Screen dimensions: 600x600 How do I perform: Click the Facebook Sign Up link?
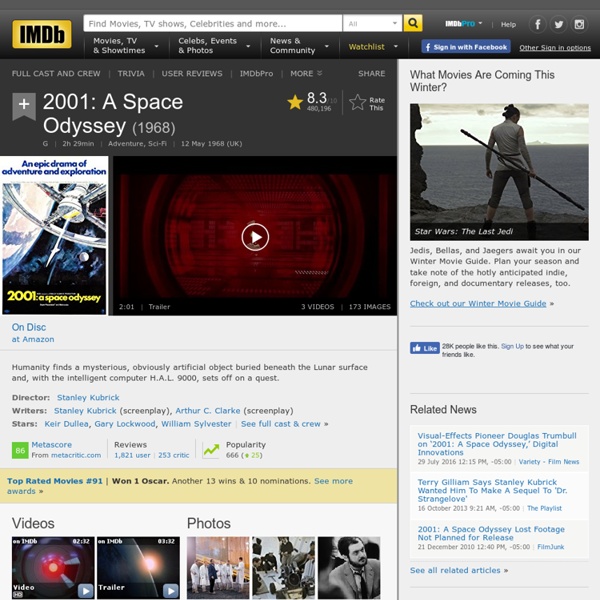[512, 346]
